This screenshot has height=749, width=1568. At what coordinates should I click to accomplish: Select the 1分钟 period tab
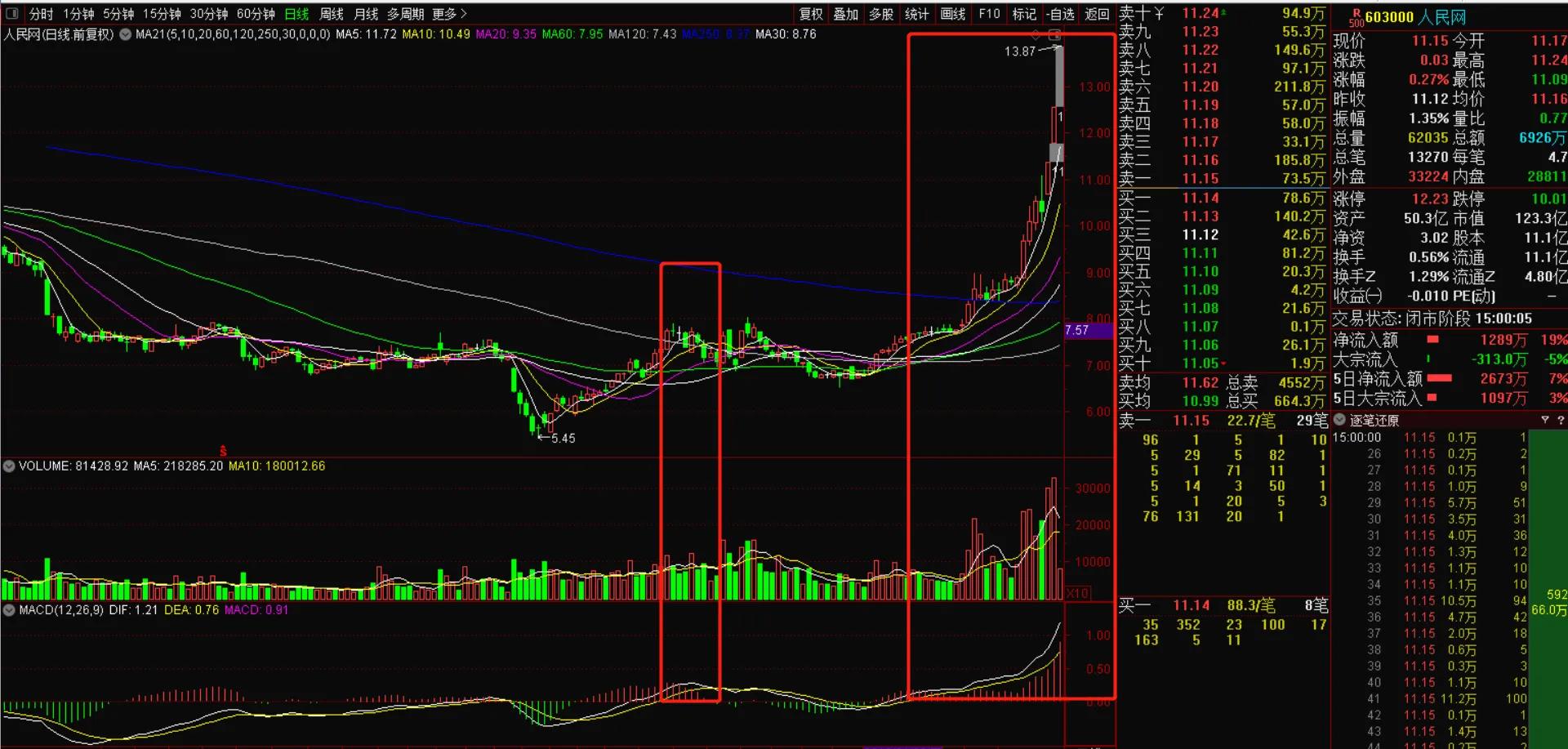[78, 14]
